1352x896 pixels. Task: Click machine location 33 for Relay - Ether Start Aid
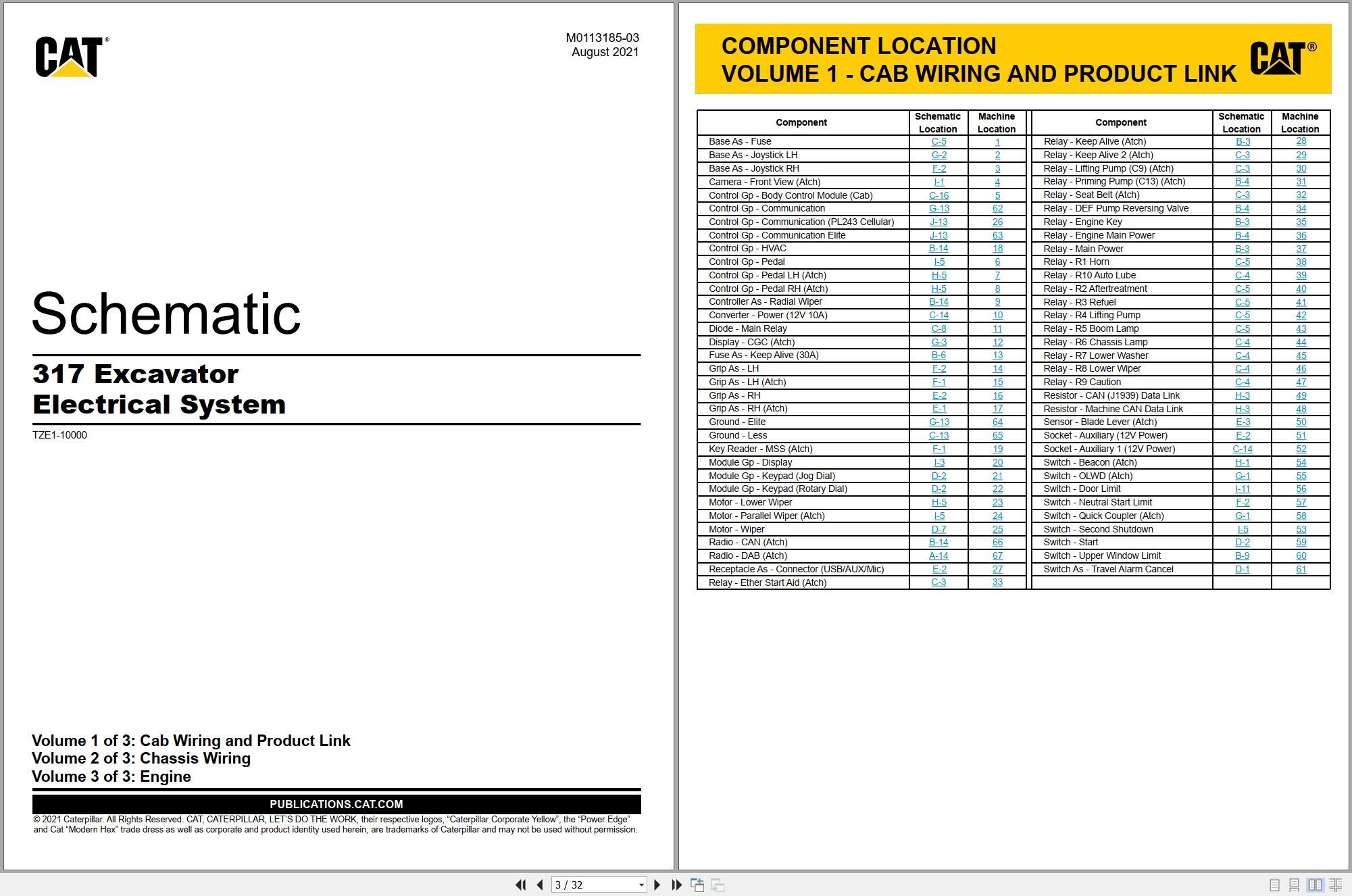(x=997, y=582)
